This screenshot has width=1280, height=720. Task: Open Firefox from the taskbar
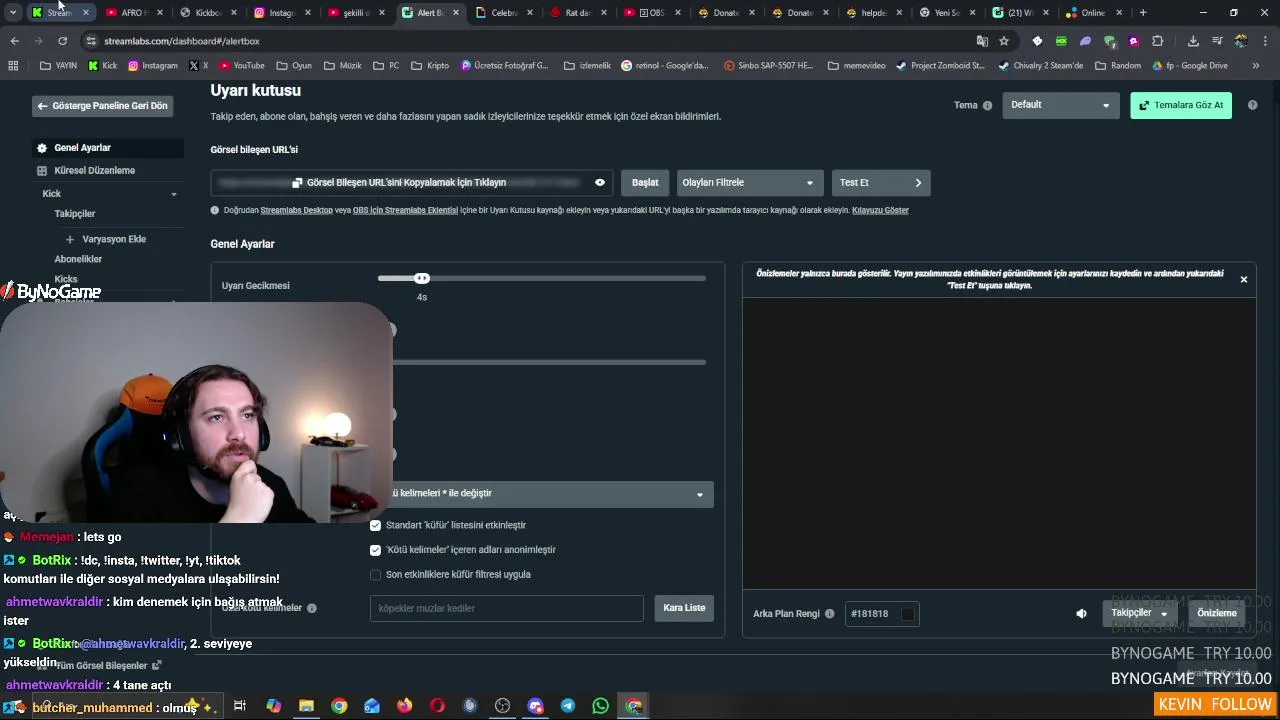404,706
